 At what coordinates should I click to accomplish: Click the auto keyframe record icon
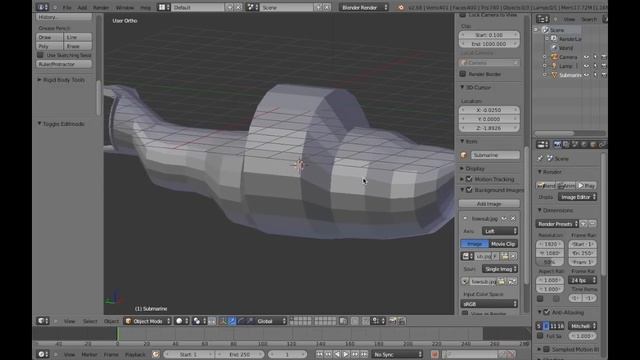435,355
